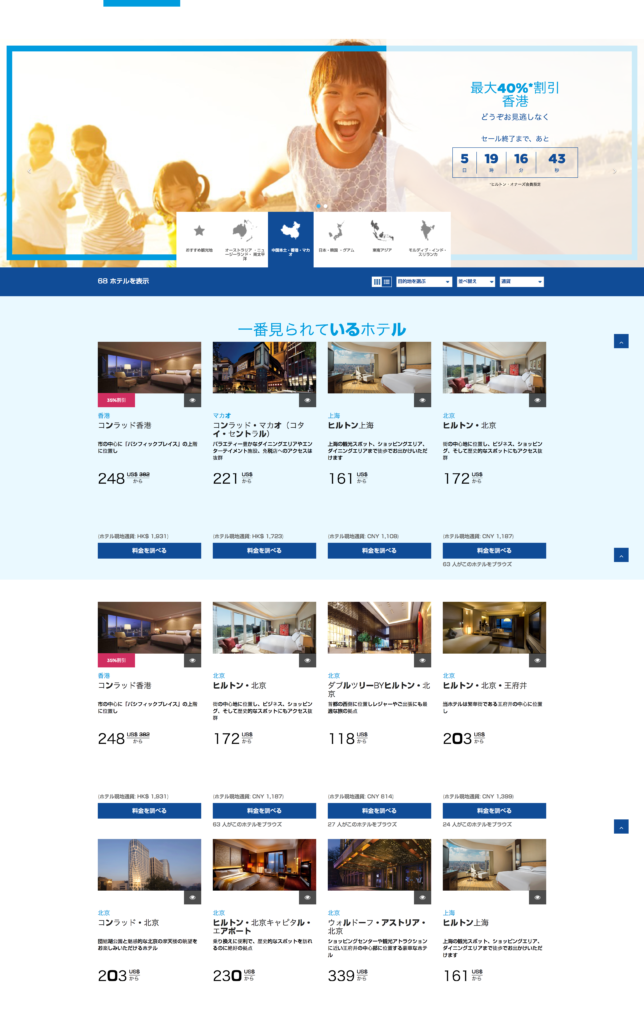Switch to grid view icon
Screen dimensions: 644x1024
377,281
